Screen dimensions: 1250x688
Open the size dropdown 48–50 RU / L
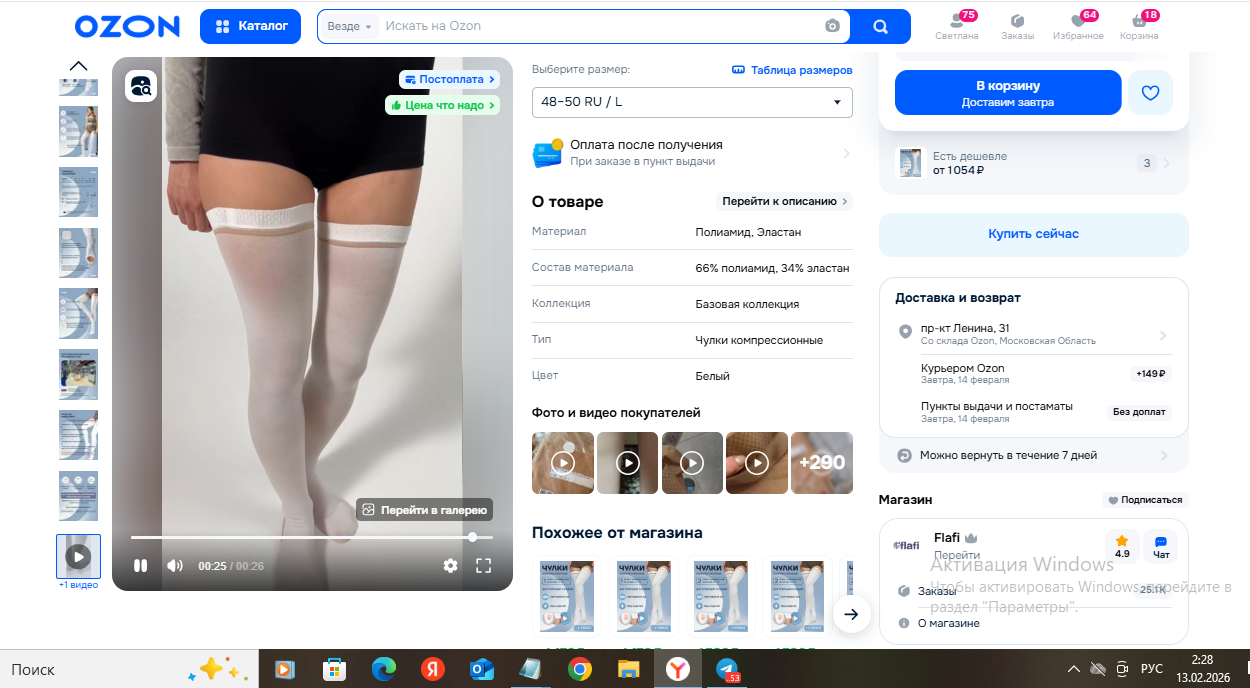point(692,102)
